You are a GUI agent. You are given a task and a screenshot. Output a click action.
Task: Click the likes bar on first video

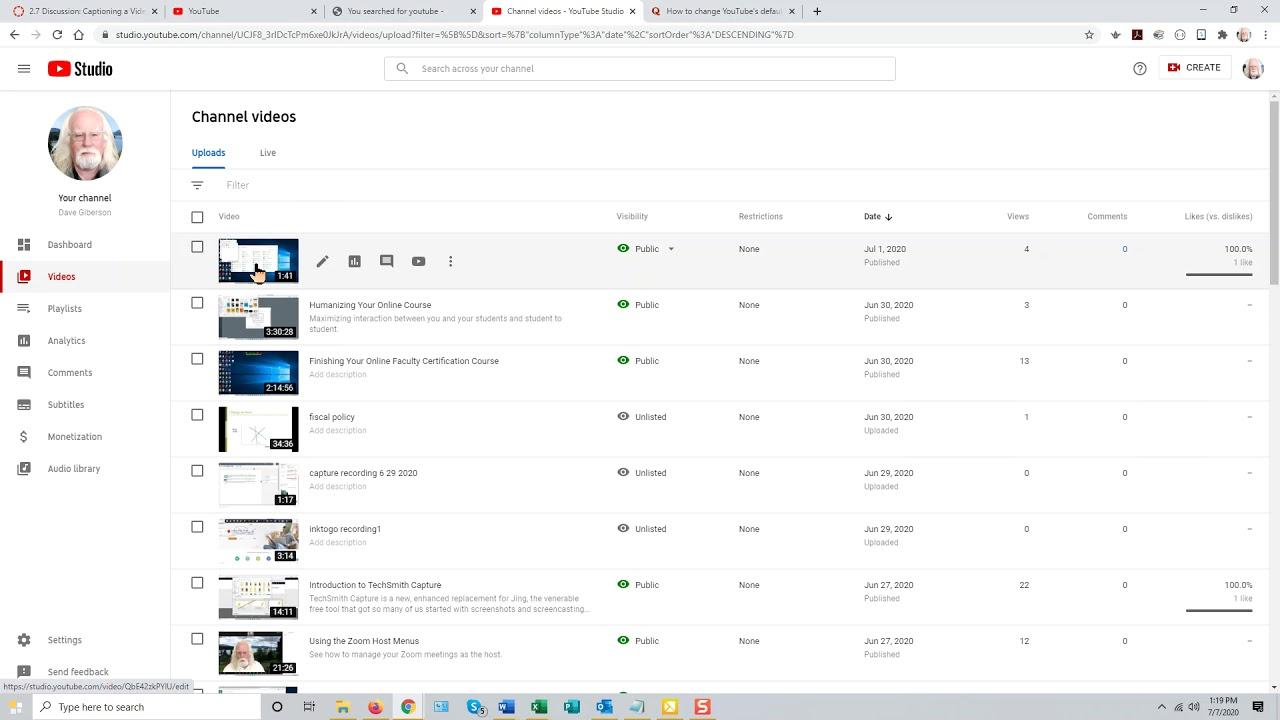click(x=1219, y=274)
